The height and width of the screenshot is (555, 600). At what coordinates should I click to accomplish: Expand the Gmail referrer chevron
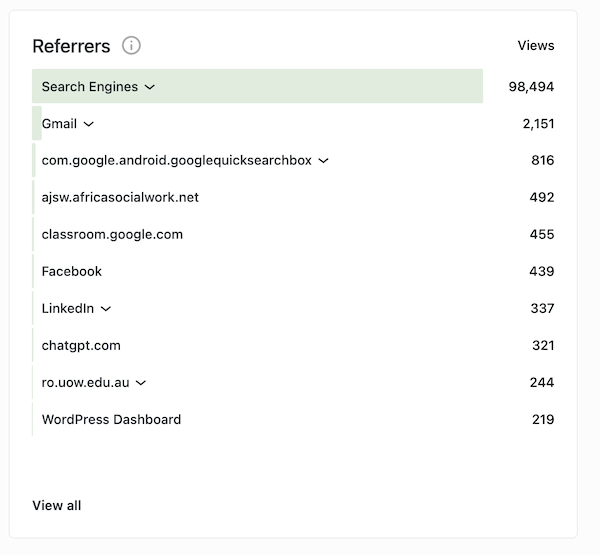tap(88, 124)
